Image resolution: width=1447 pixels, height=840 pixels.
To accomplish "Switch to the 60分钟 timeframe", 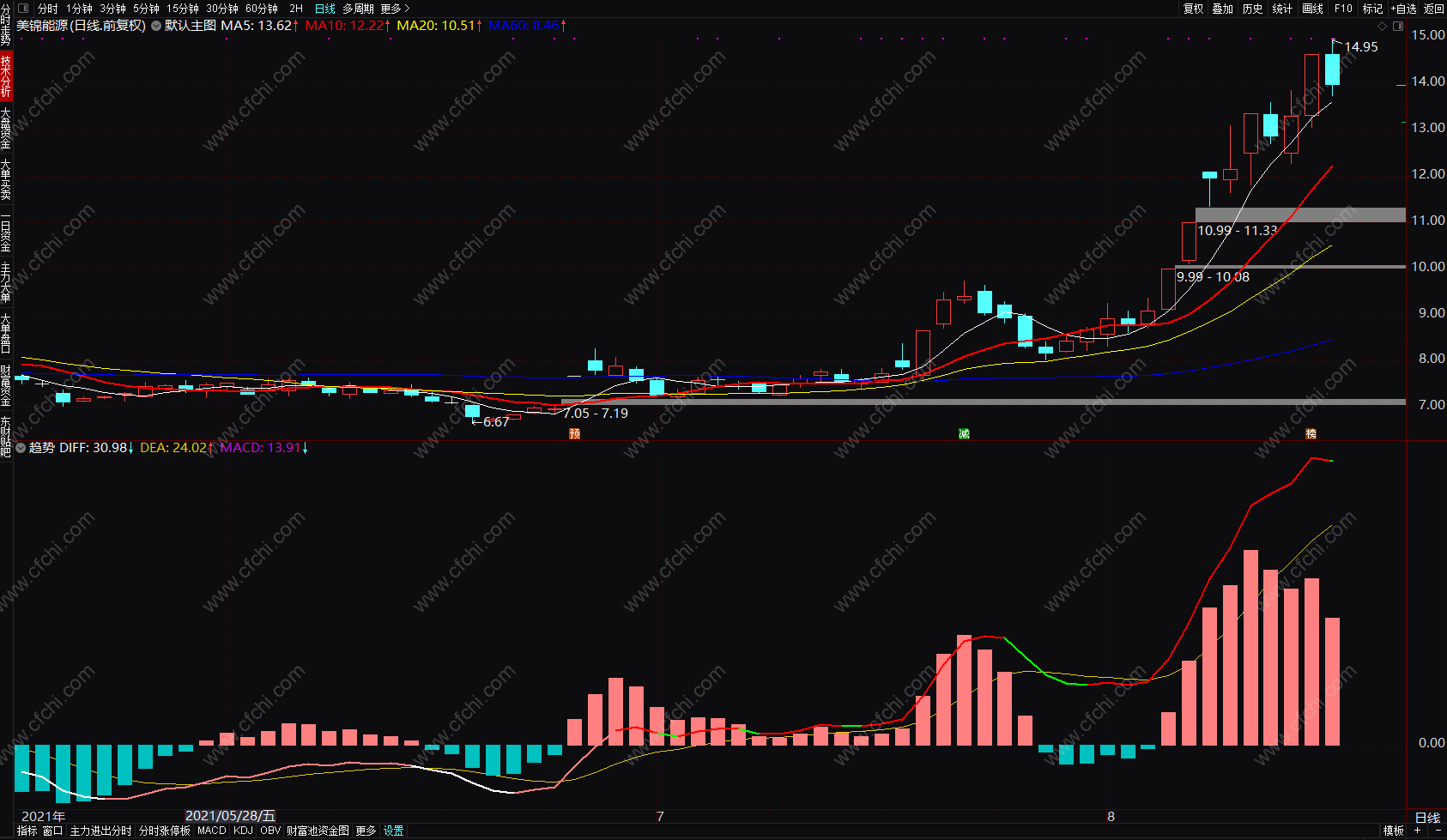I will (x=262, y=9).
